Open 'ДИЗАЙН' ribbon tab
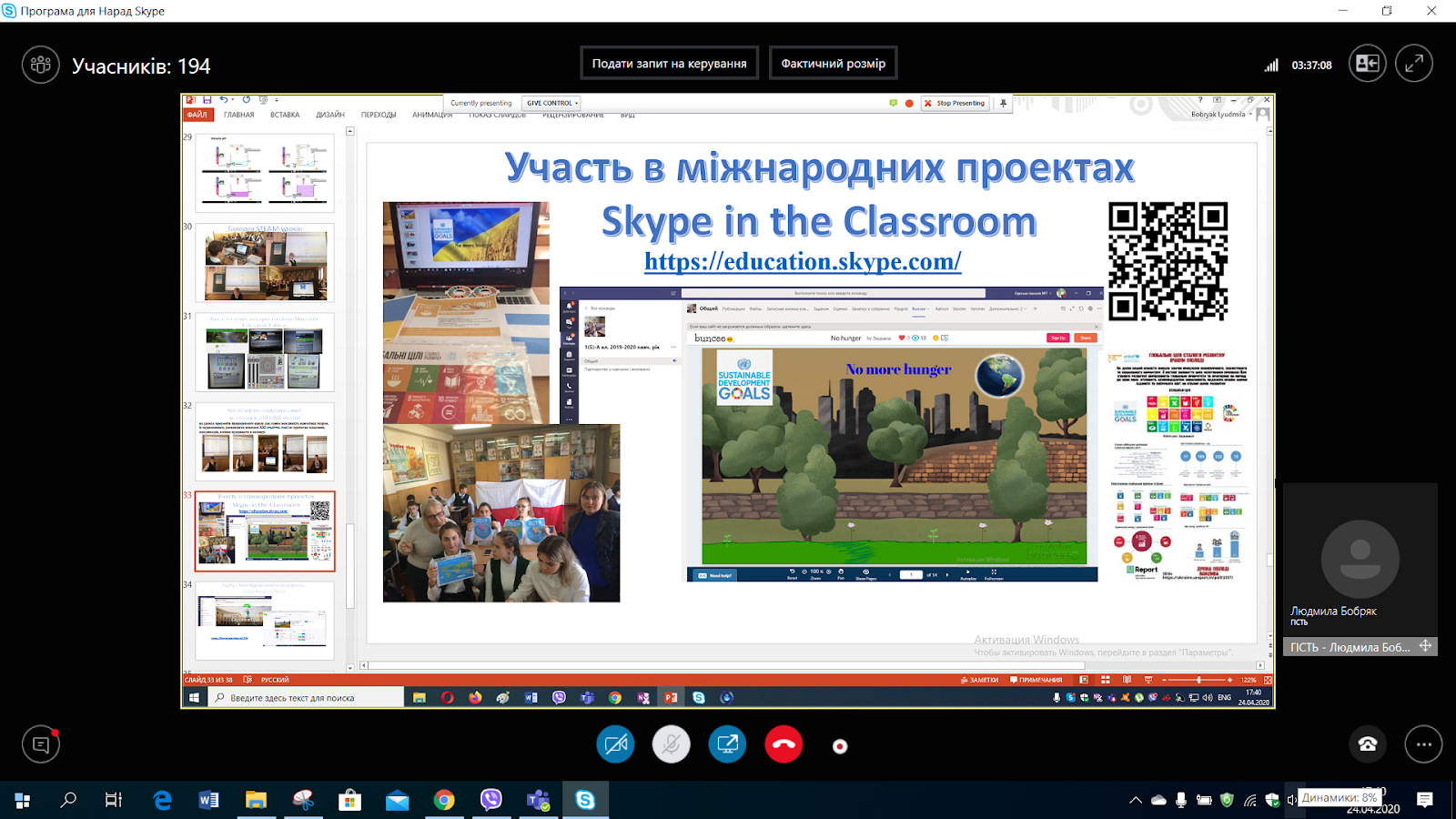Viewport: 1456px width, 819px height. coord(330,115)
